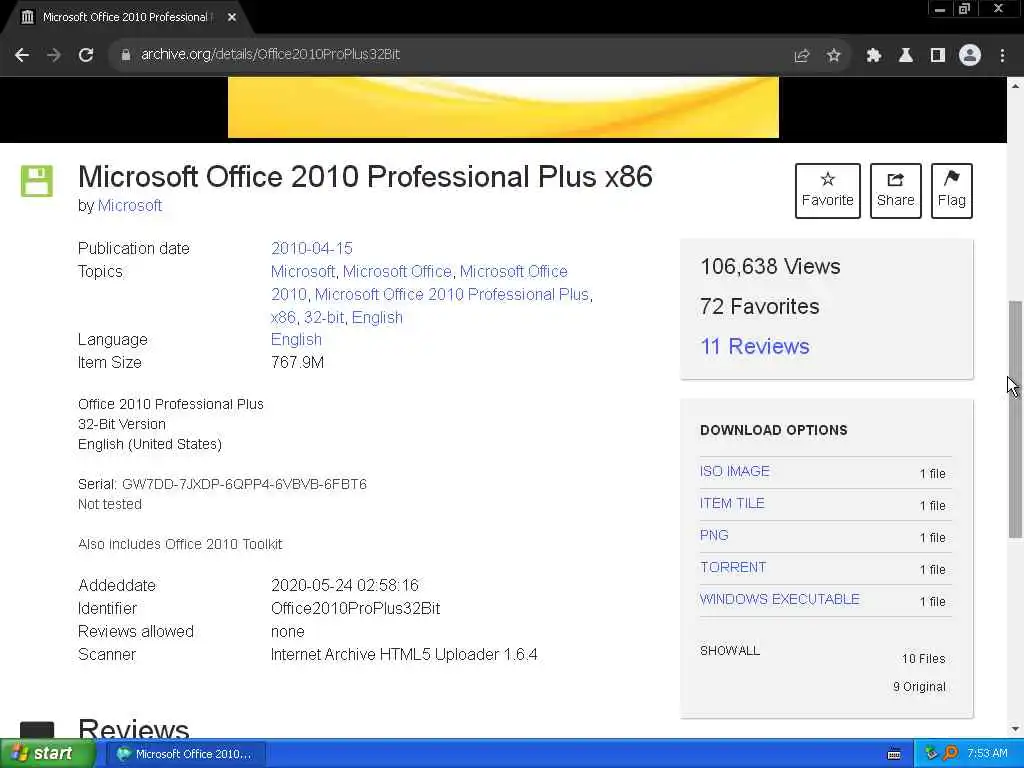Reload the archive.org page
Viewport: 1024px width, 768px height.
point(86,55)
